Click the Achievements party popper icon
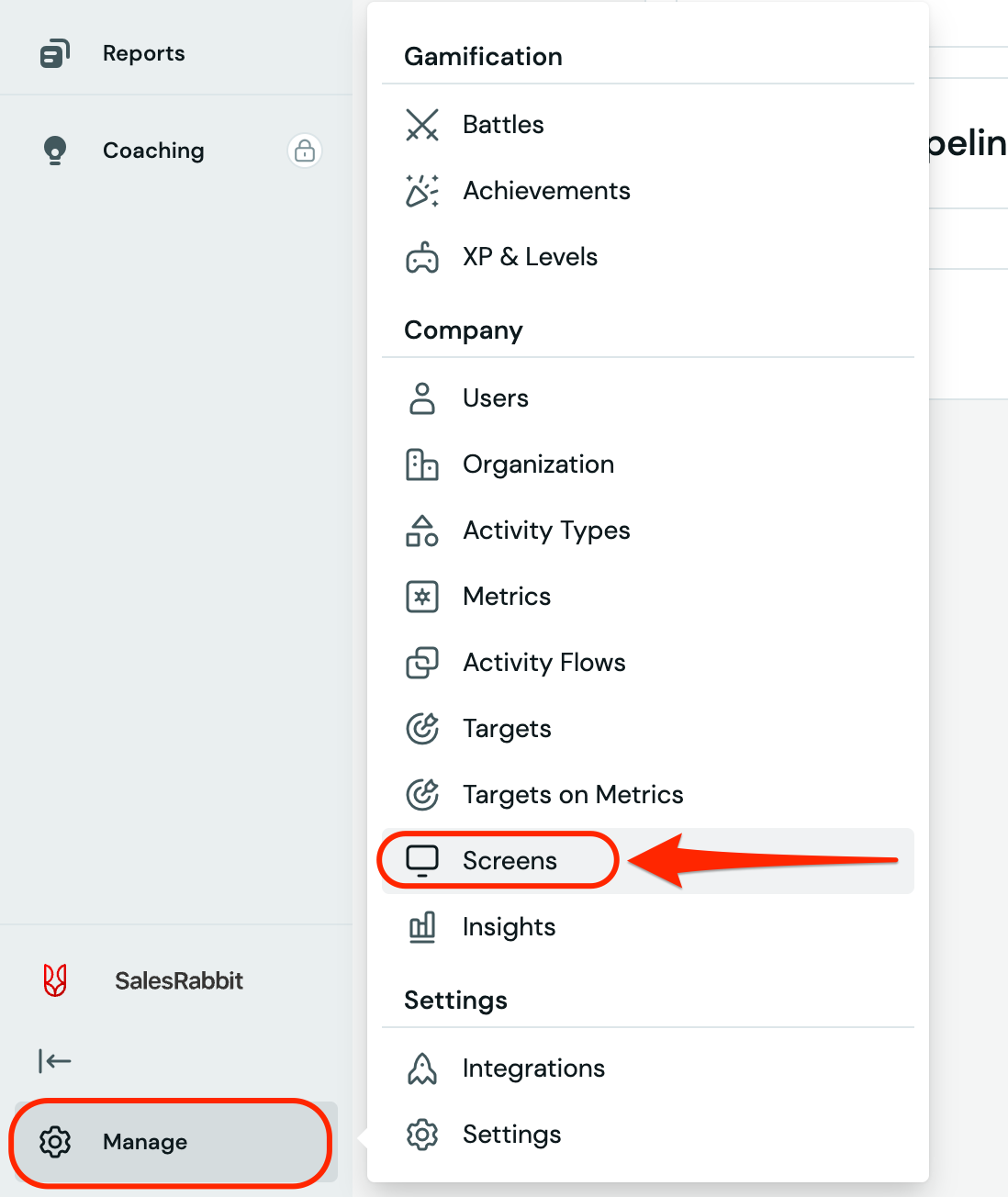This screenshot has height=1197, width=1008. (422, 191)
